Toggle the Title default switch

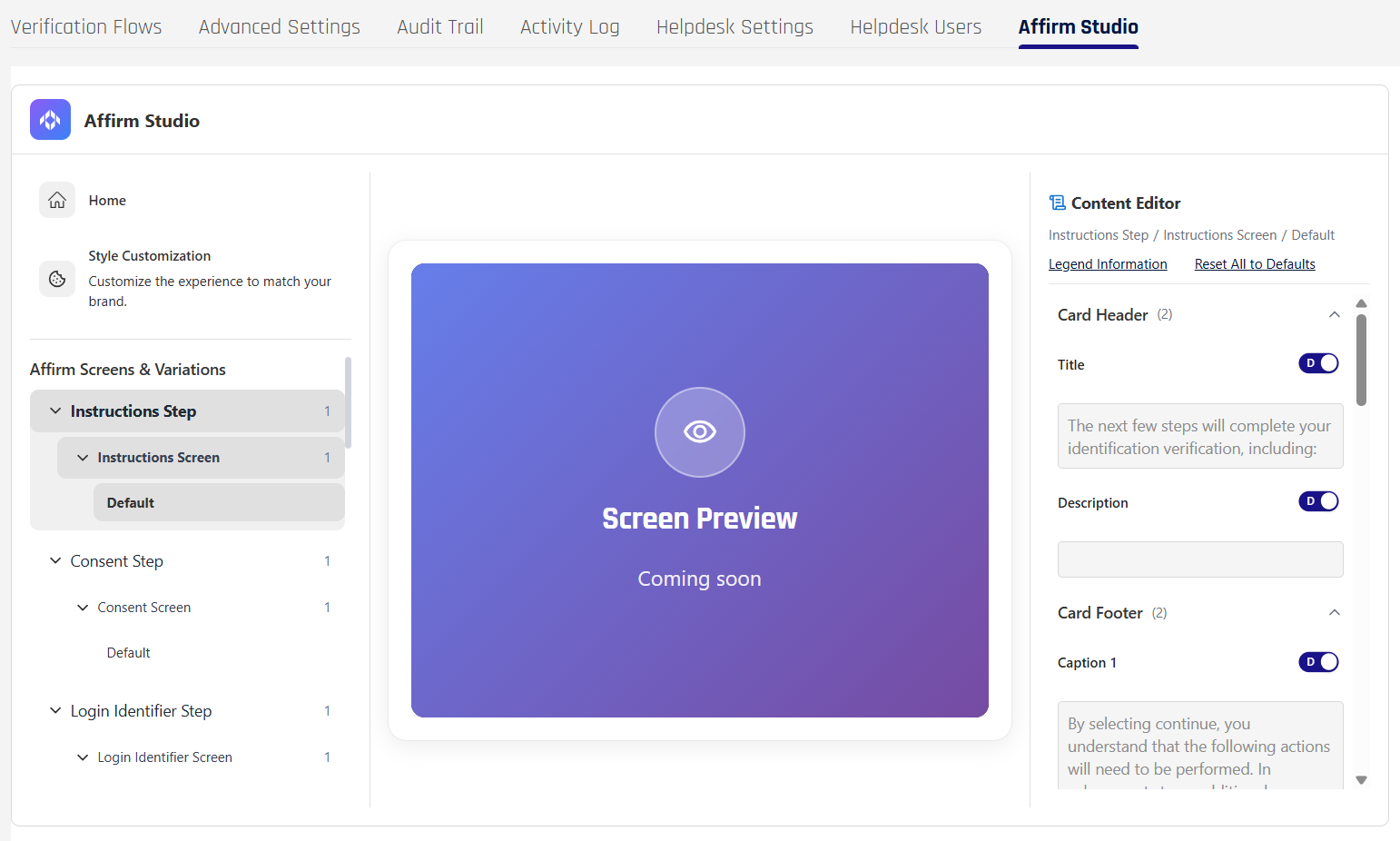(x=1318, y=363)
